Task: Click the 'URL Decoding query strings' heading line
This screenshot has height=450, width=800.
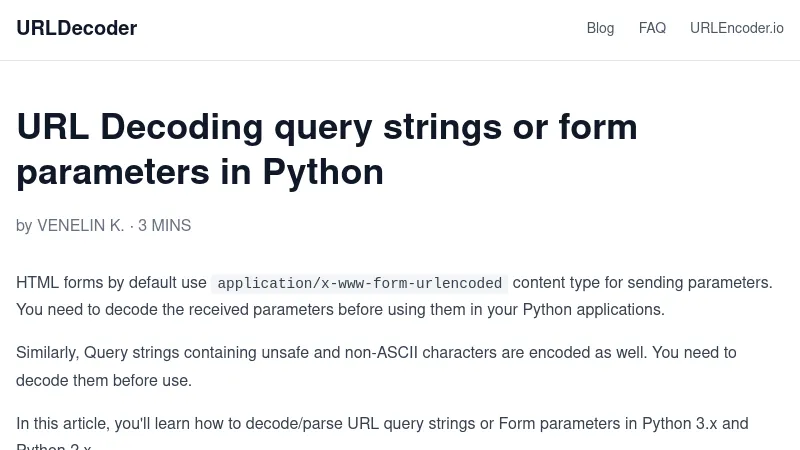Action: (326, 127)
